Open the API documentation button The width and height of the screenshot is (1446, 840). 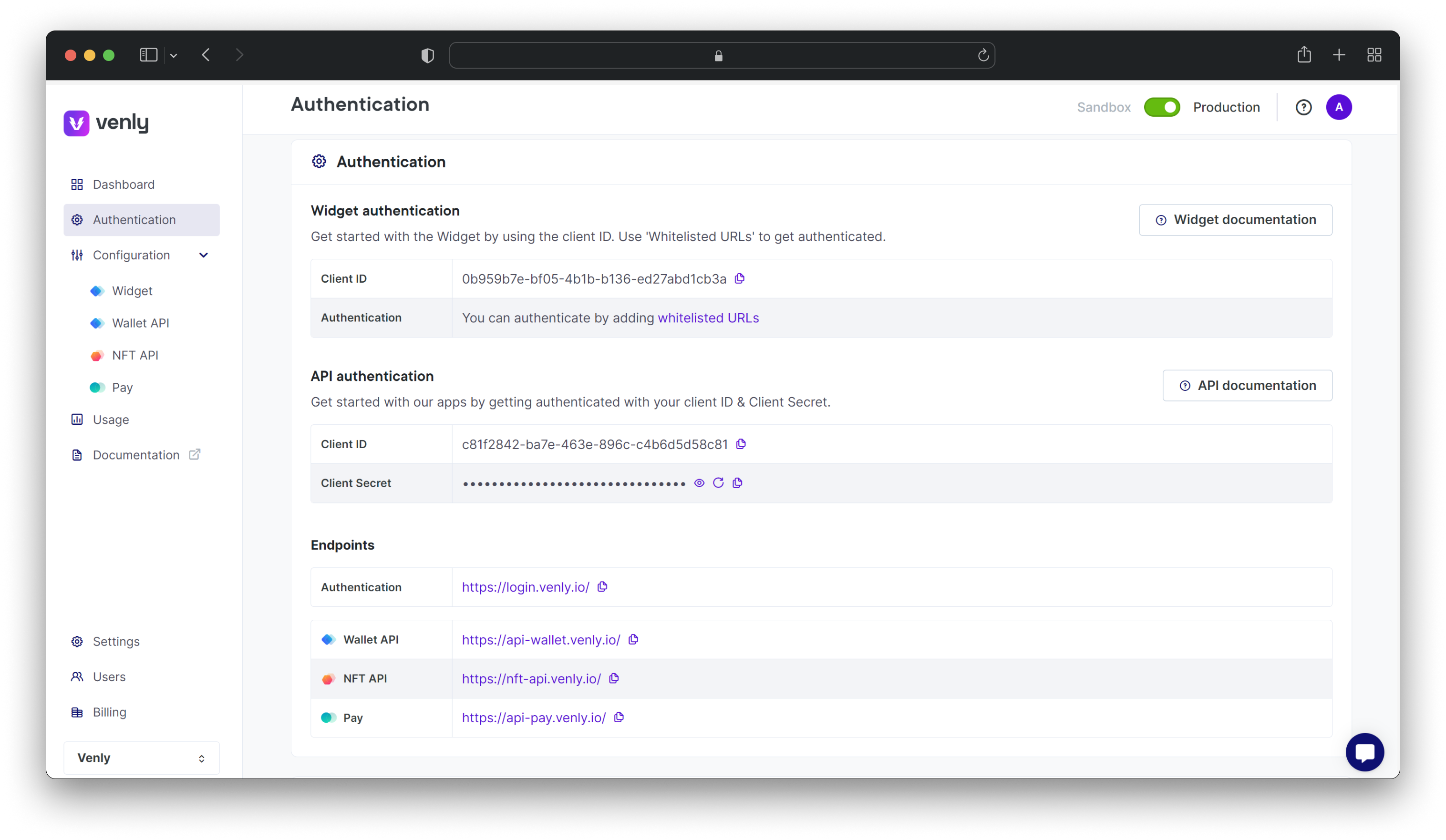[x=1248, y=385]
